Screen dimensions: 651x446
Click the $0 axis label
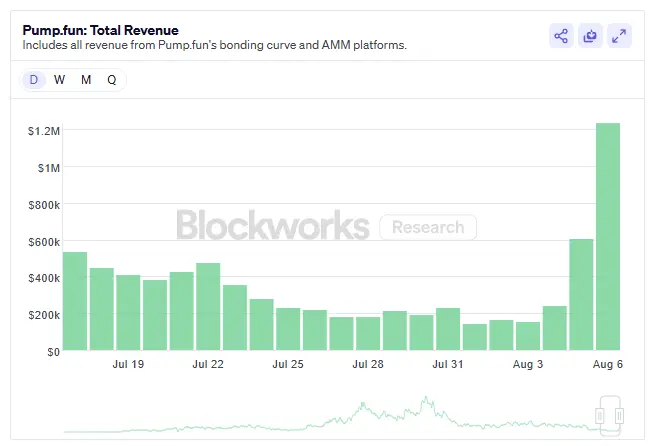[54, 352]
